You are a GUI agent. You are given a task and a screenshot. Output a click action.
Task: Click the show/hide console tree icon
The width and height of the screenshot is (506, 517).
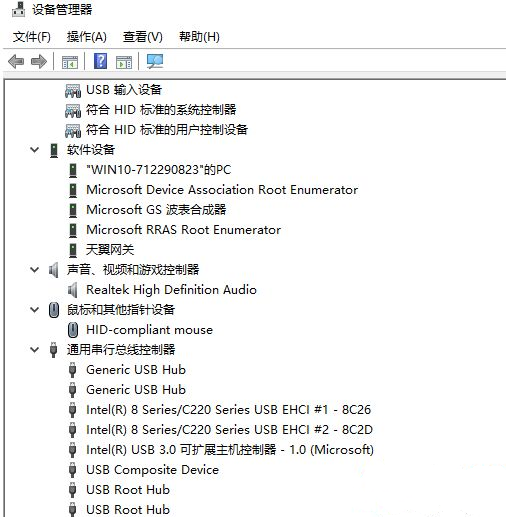click(70, 62)
